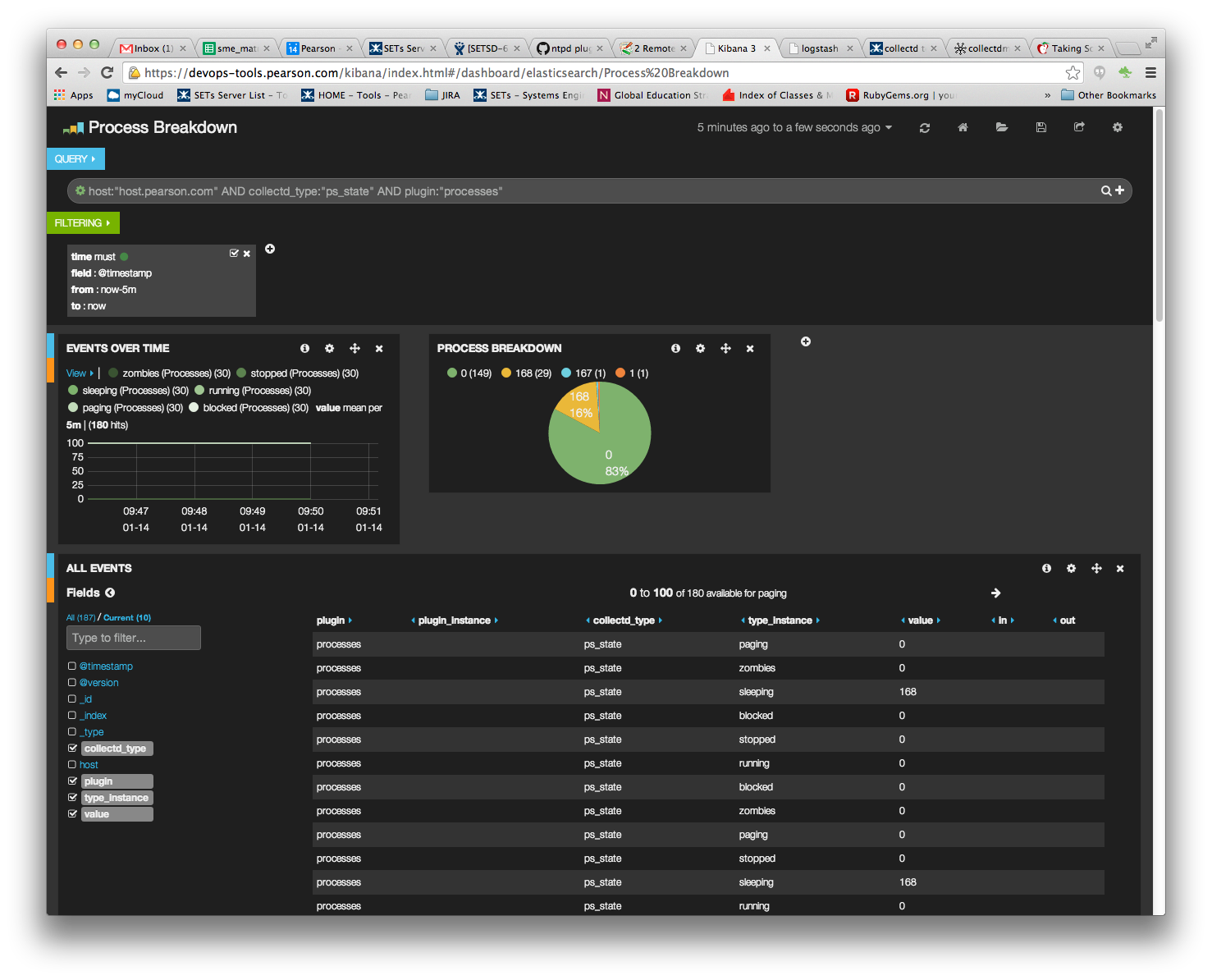The image size is (1212, 980).
Task: Reload the browser page
Action: pos(107,72)
